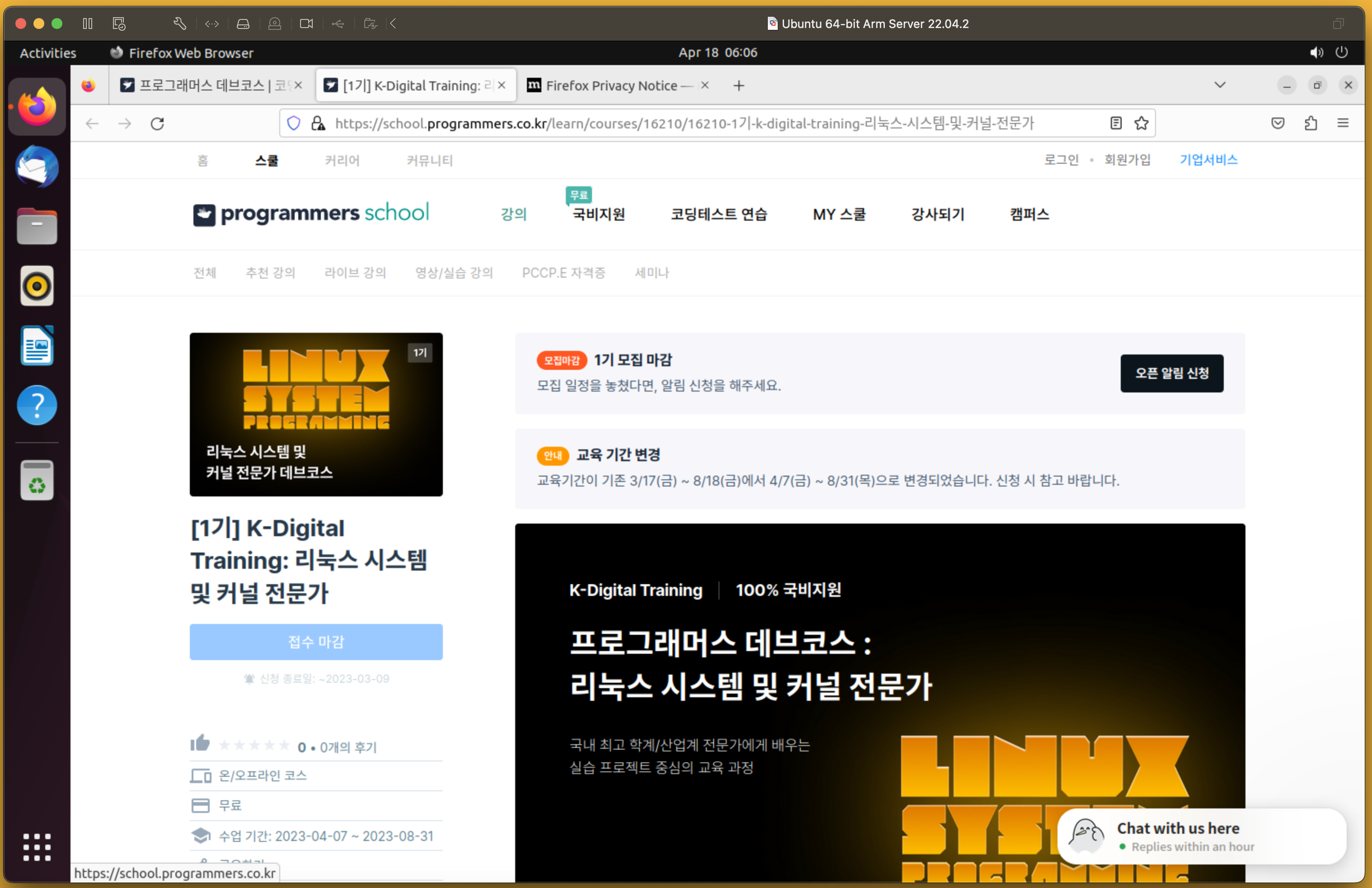Close the Firefox Privacy Notice tab

(x=705, y=85)
